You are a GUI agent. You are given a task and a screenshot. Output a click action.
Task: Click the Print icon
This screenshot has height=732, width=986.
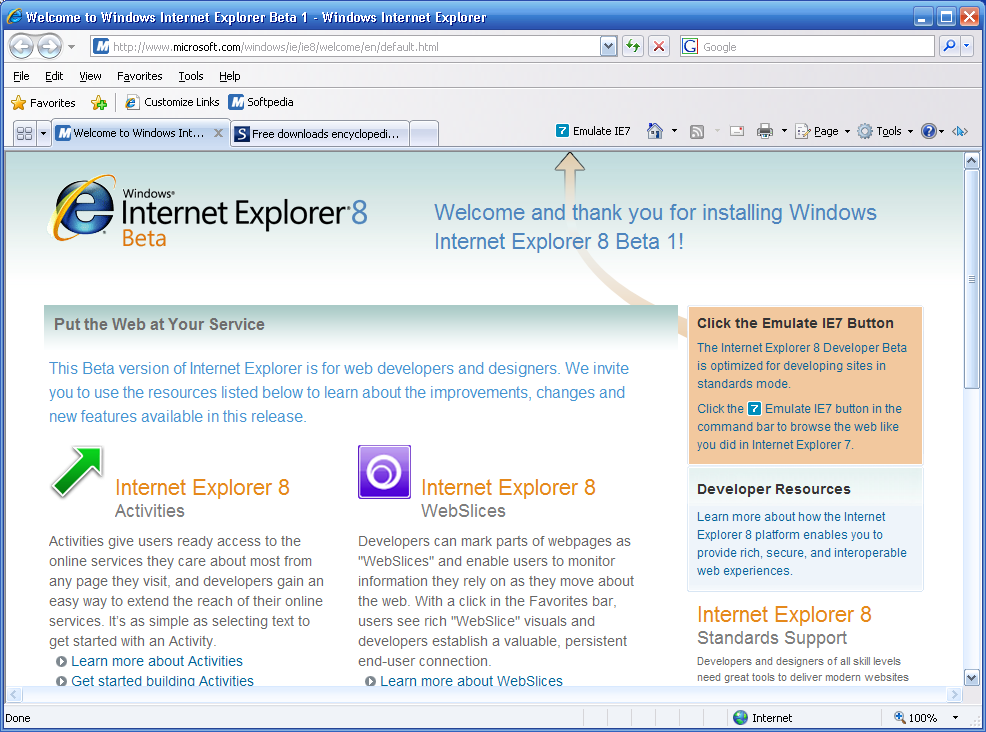[764, 130]
